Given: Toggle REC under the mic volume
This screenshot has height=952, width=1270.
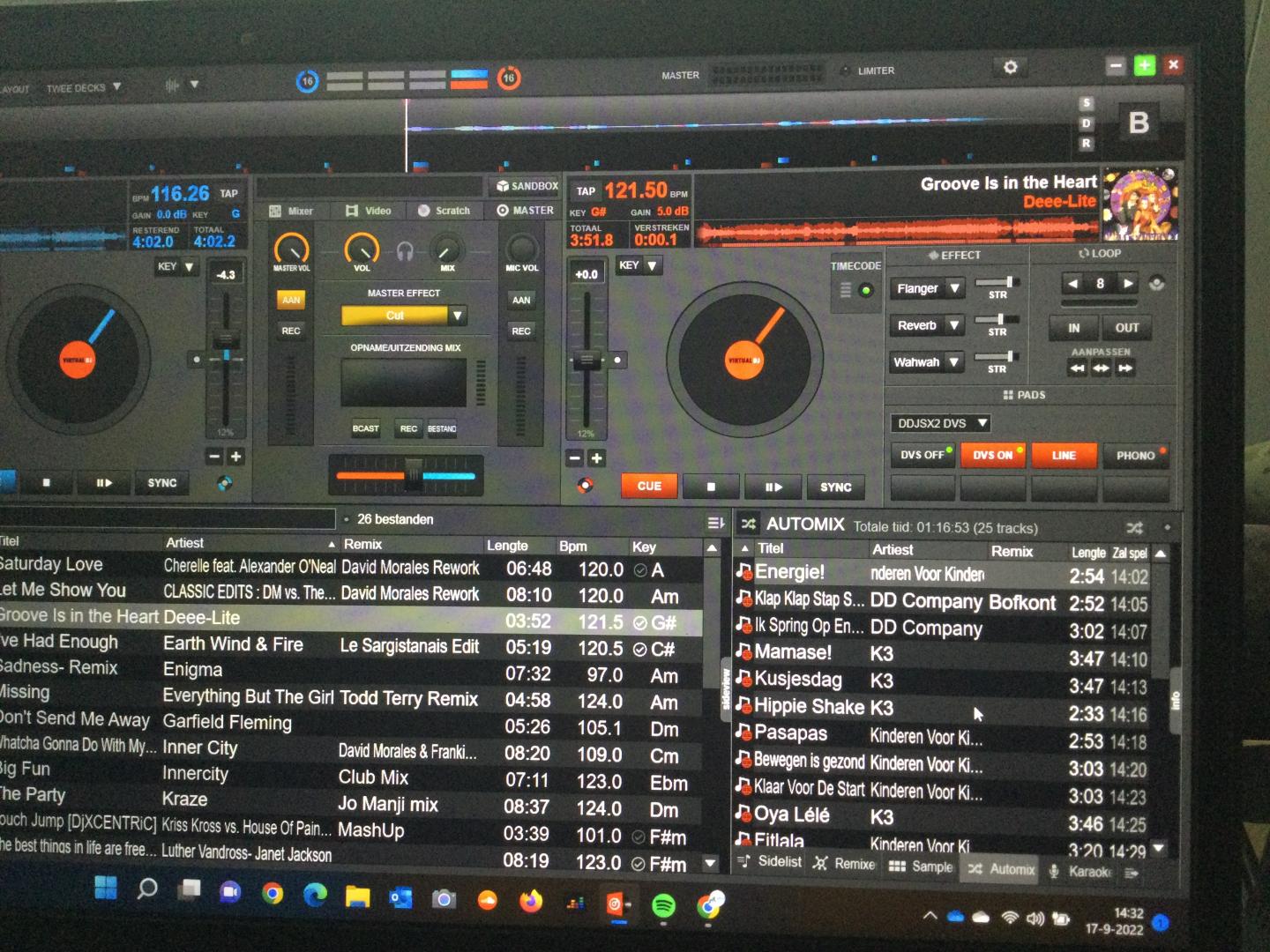Looking at the screenshot, I should coord(521,331).
